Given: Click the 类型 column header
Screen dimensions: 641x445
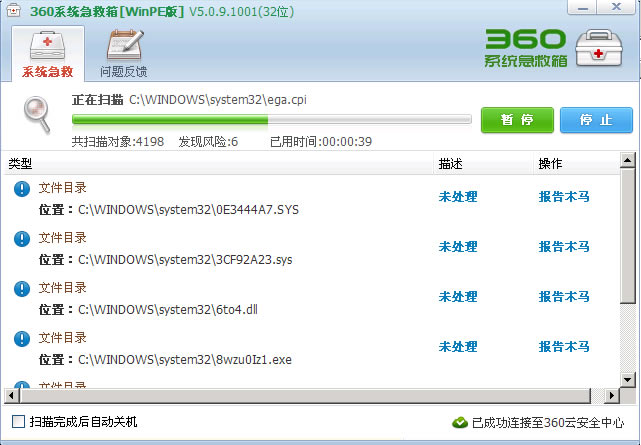Looking at the screenshot, I should coord(218,164).
